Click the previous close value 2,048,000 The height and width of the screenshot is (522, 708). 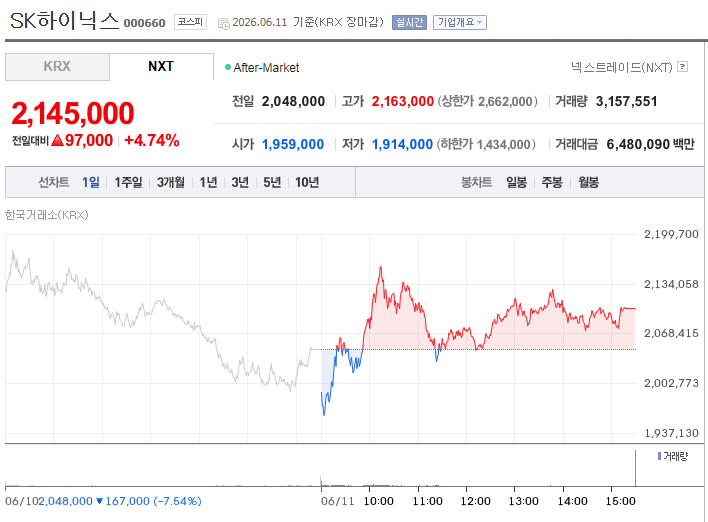pos(293,101)
